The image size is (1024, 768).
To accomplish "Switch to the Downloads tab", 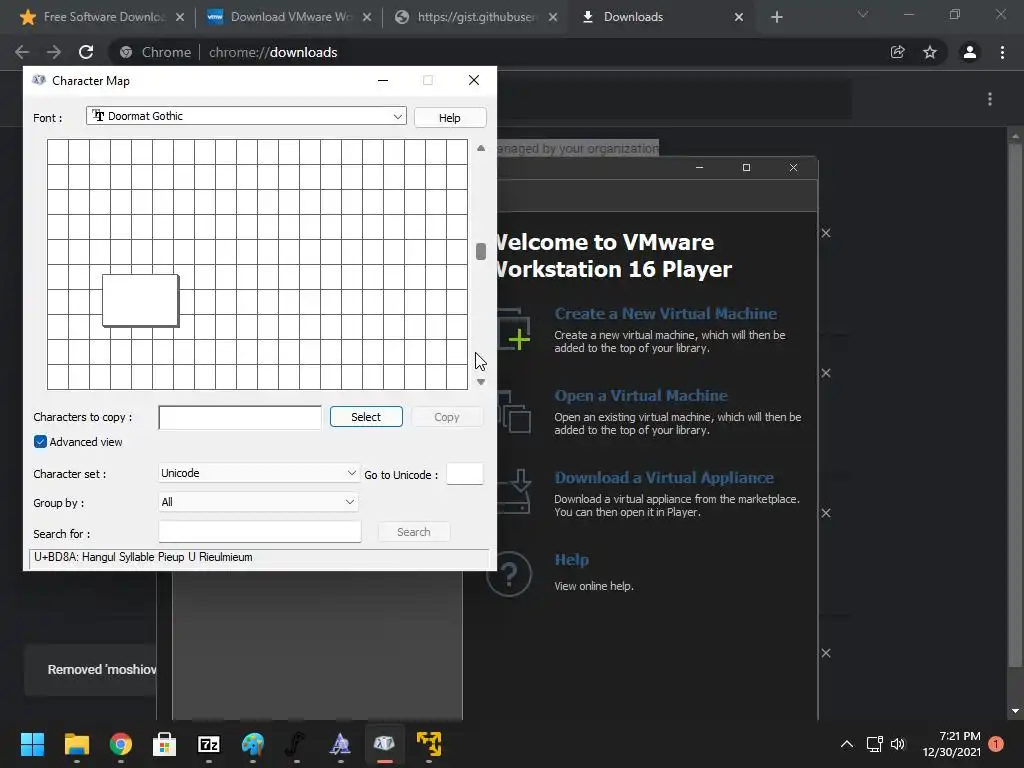I will (x=660, y=17).
